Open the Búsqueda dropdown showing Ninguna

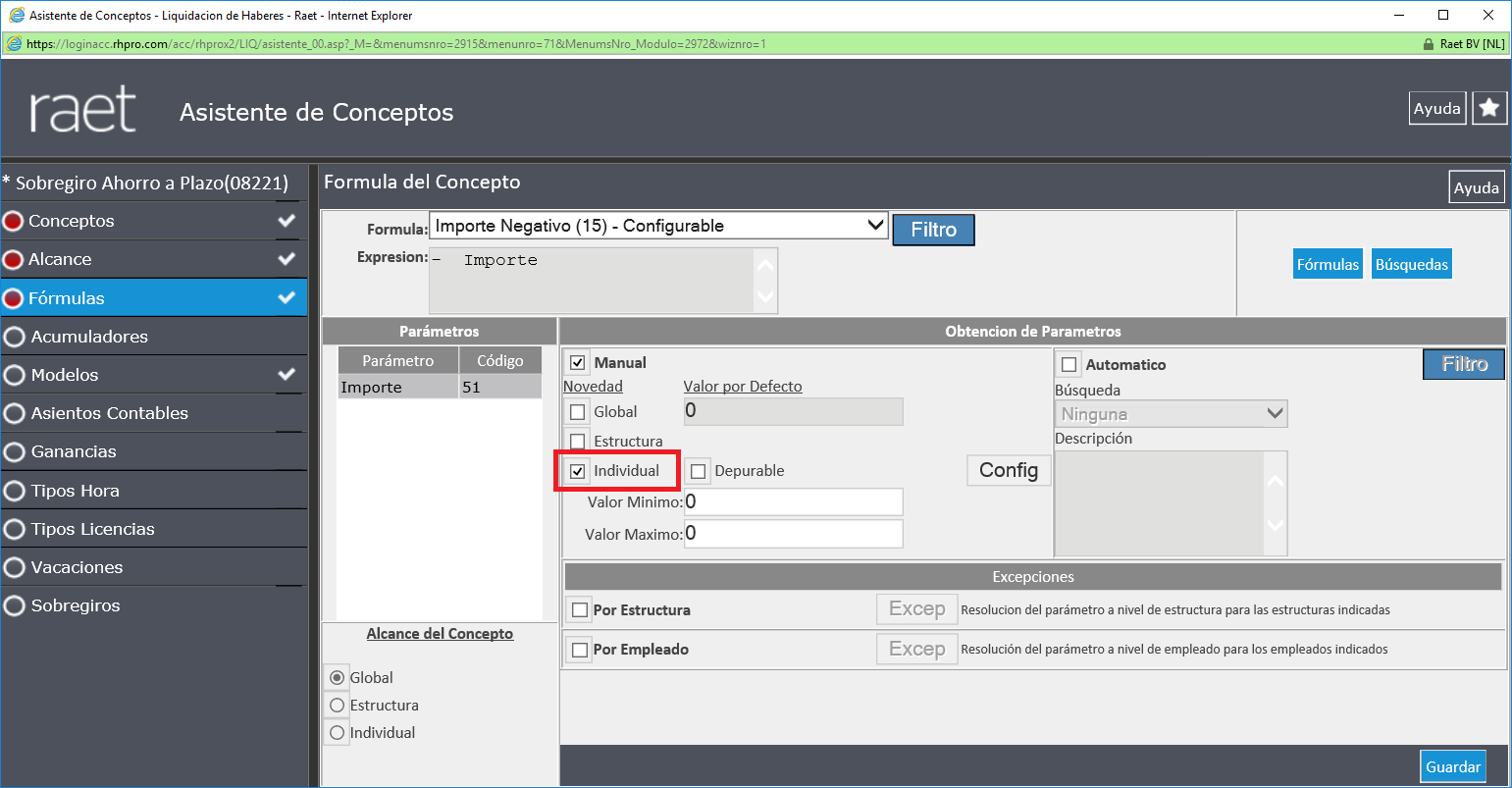click(x=1172, y=414)
